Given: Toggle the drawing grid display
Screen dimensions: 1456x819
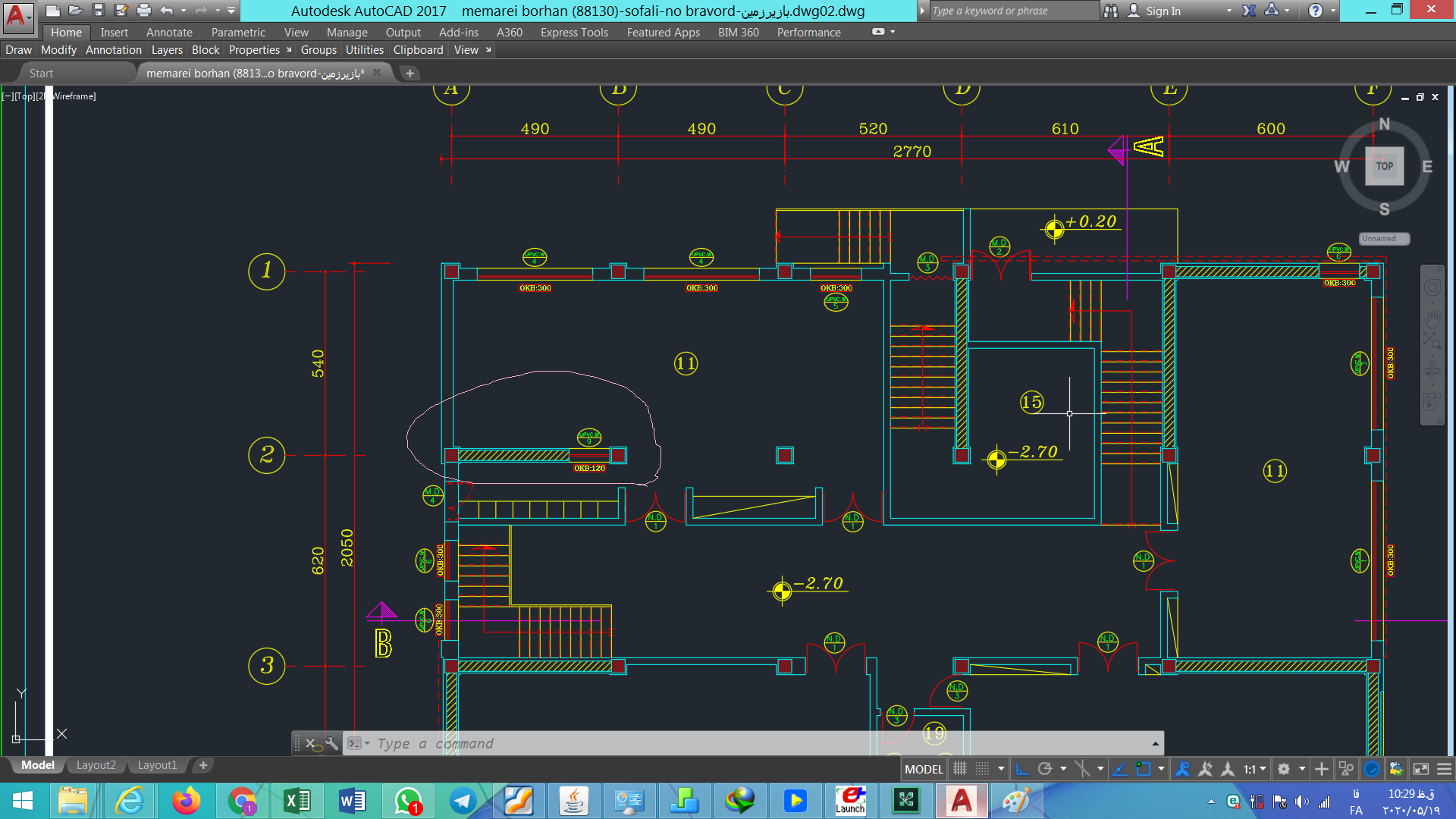Looking at the screenshot, I should pyautogui.click(x=960, y=769).
